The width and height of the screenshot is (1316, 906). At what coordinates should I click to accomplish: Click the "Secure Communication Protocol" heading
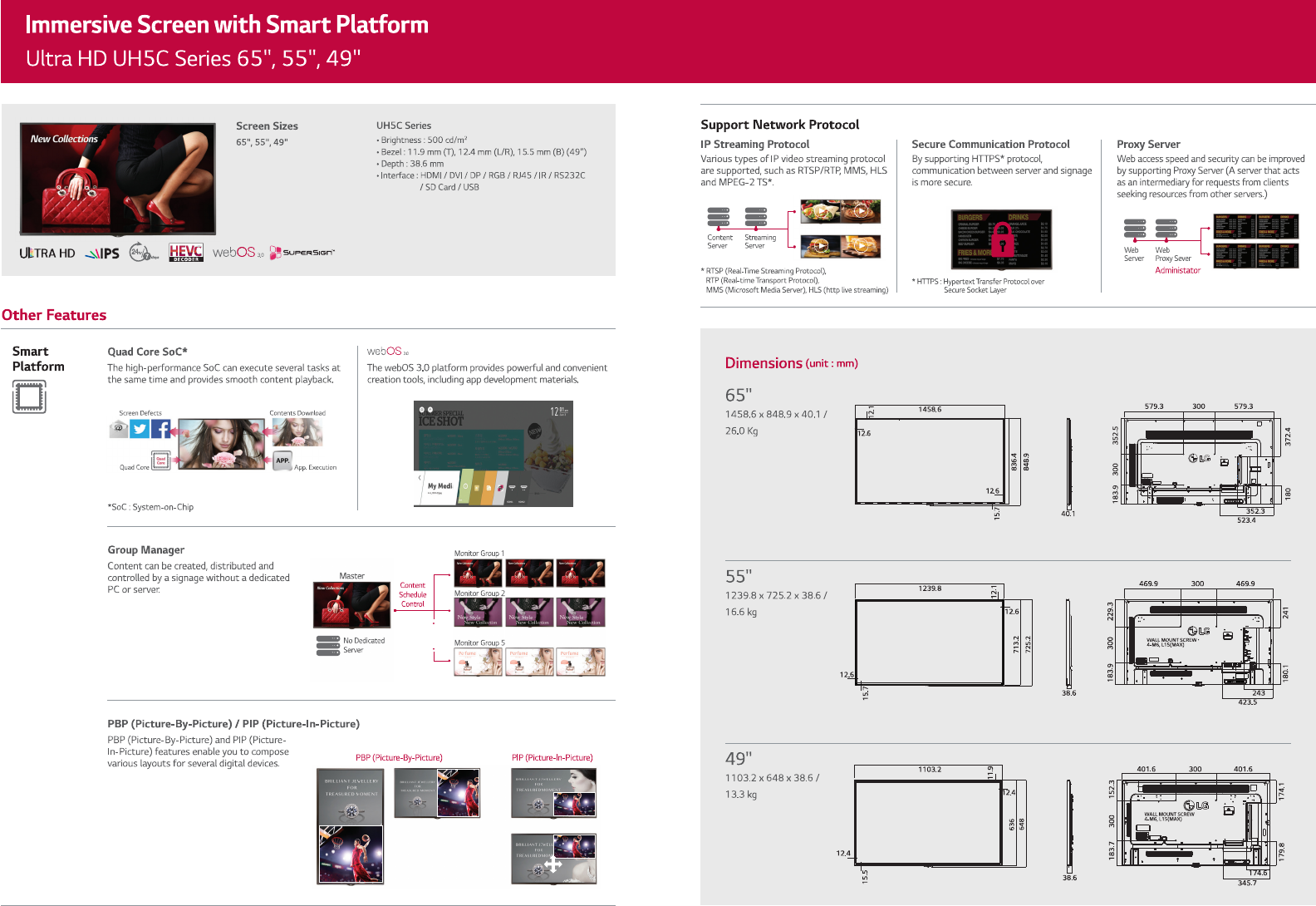tap(991, 145)
